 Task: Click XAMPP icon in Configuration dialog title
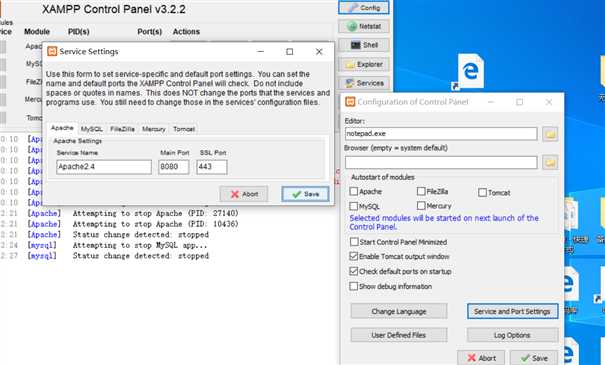click(350, 101)
